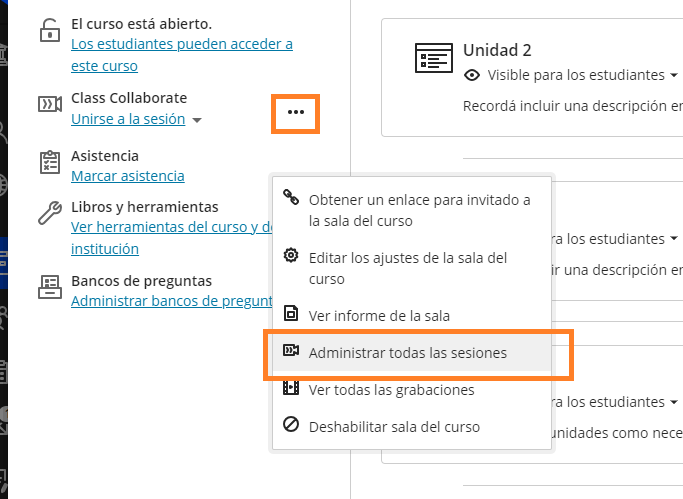Open Los estudiantes pueden acceder link
Viewport: 683px width, 499px height.
pyautogui.click(x=181, y=44)
